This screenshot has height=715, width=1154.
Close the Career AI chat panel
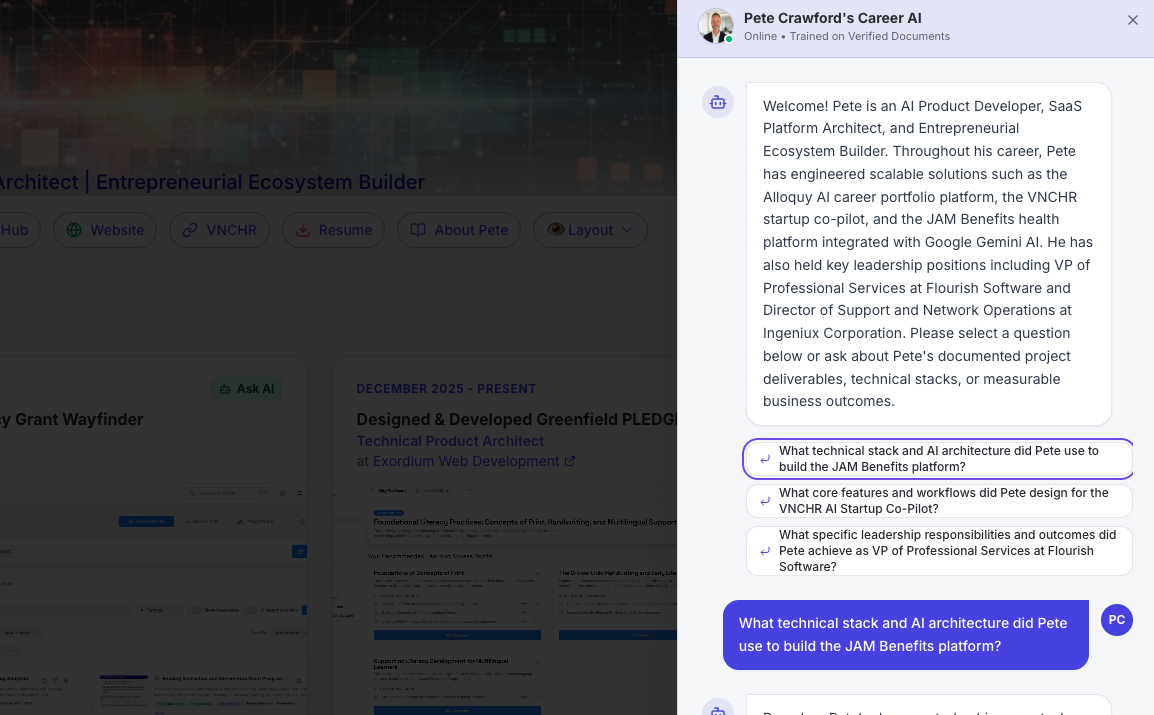[1133, 21]
